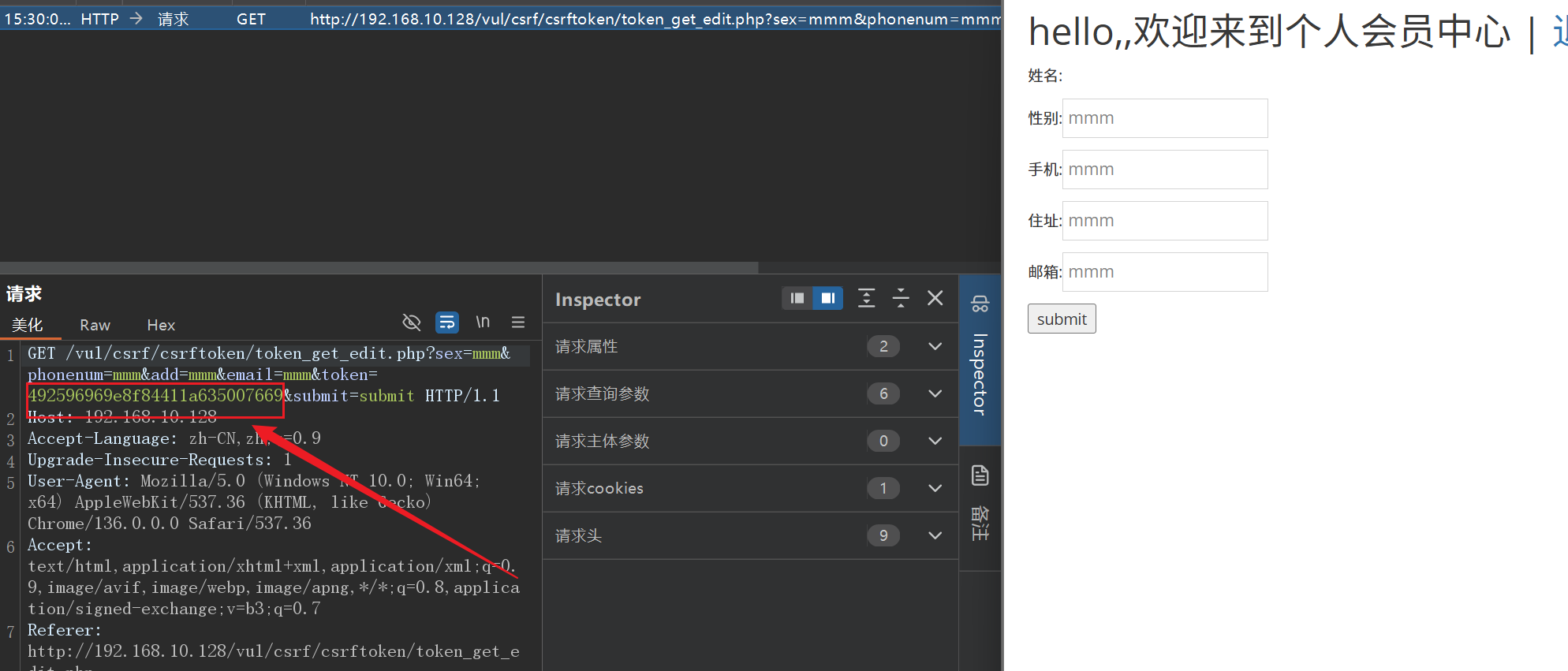Click the 手机 phone input field

click(1165, 170)
